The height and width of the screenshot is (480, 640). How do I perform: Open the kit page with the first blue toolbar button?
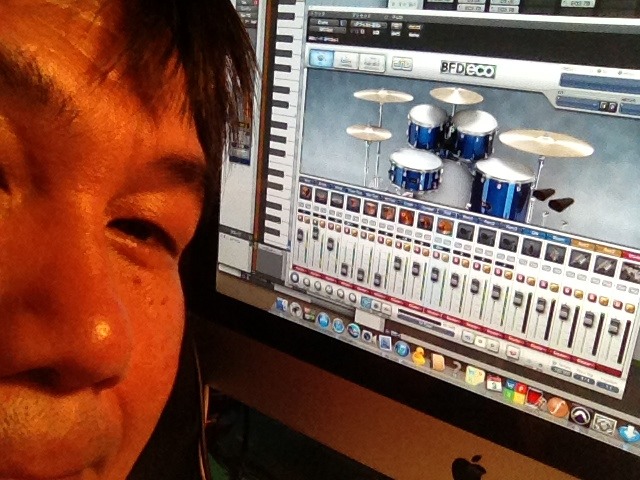coord(322,58)
